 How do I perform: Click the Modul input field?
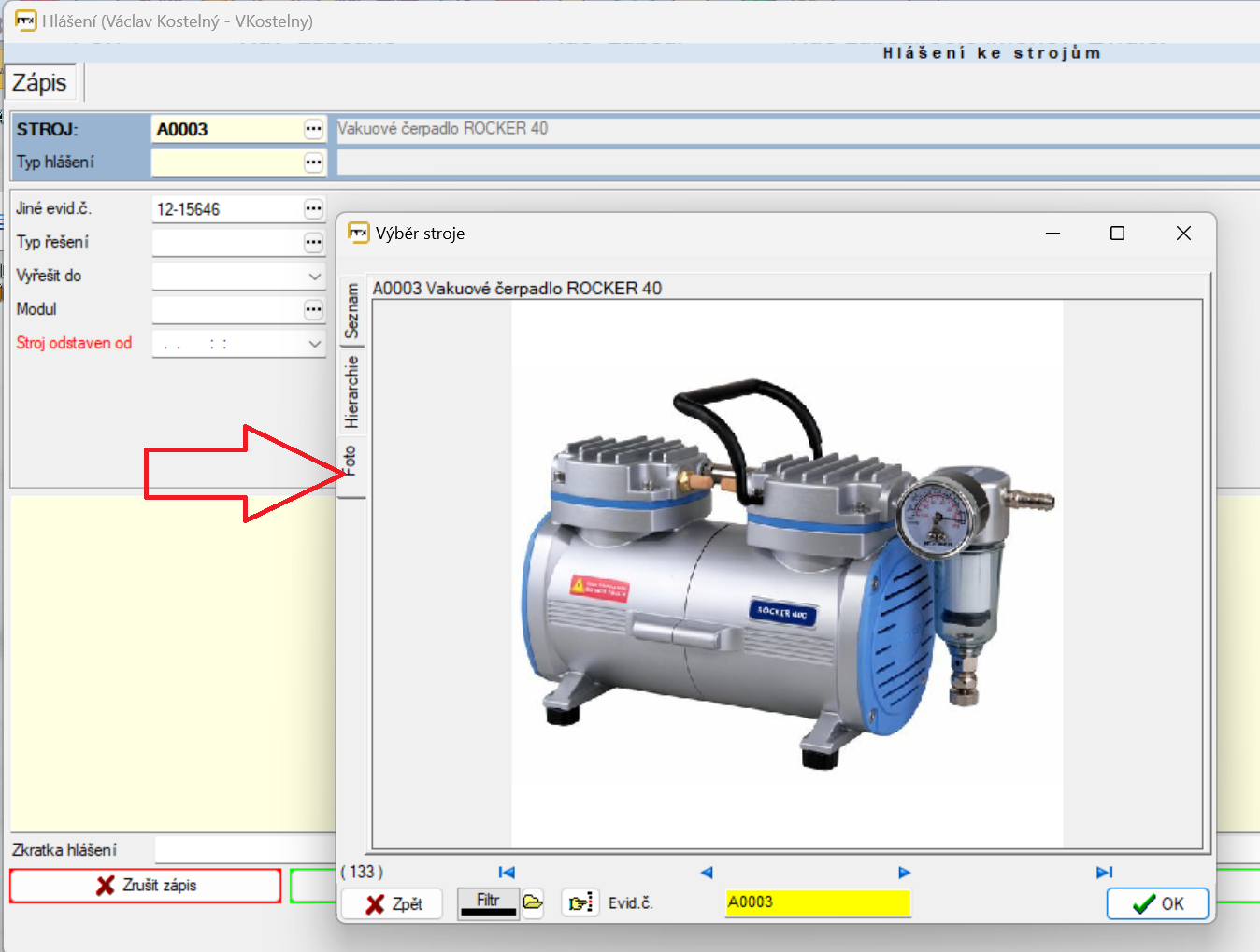point(227,309)
